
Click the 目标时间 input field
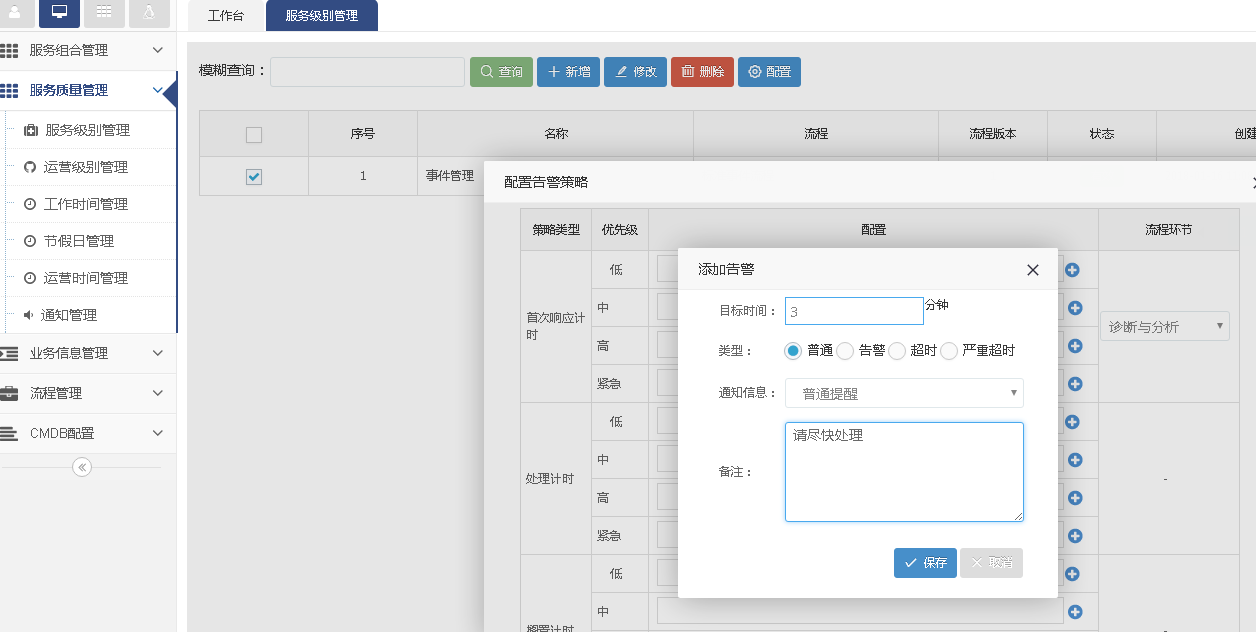click(x=853, y=311)
